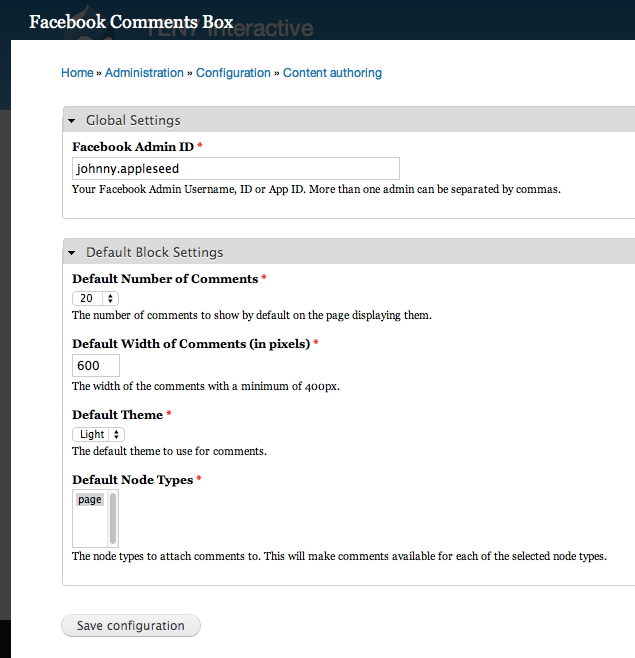
Task: Click the Save configuration button
Action: pos(131,626)
